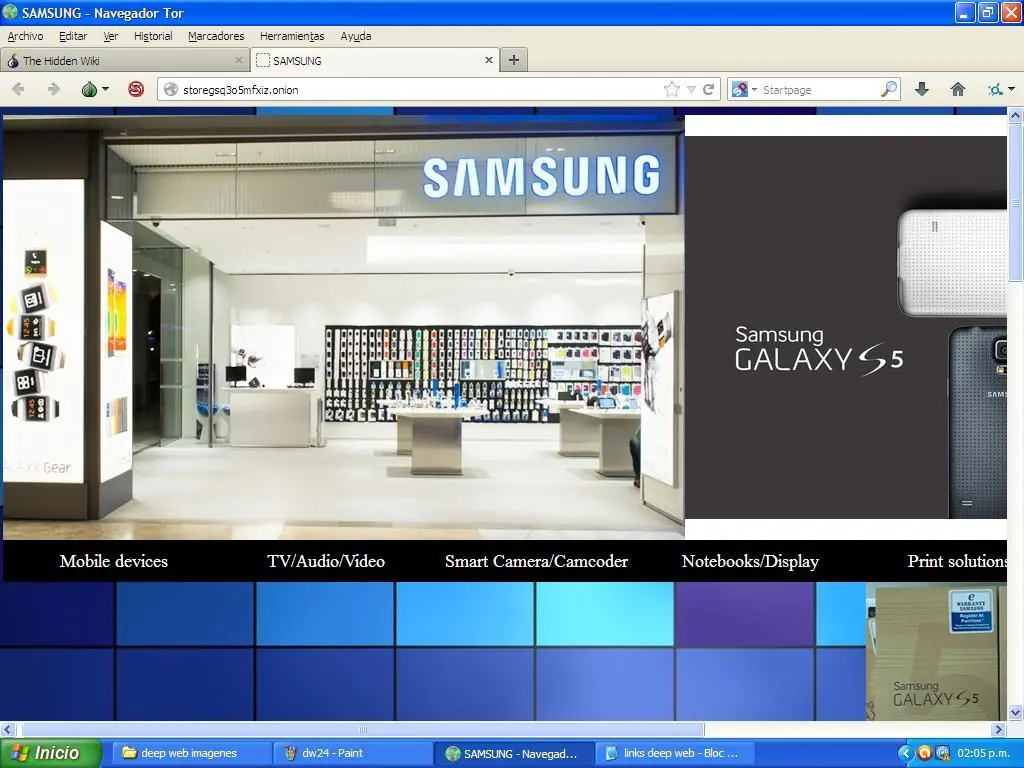Expand the search engine selector arrow
This screenshot has height=768, width=1024.
click(x=754, y=89)
